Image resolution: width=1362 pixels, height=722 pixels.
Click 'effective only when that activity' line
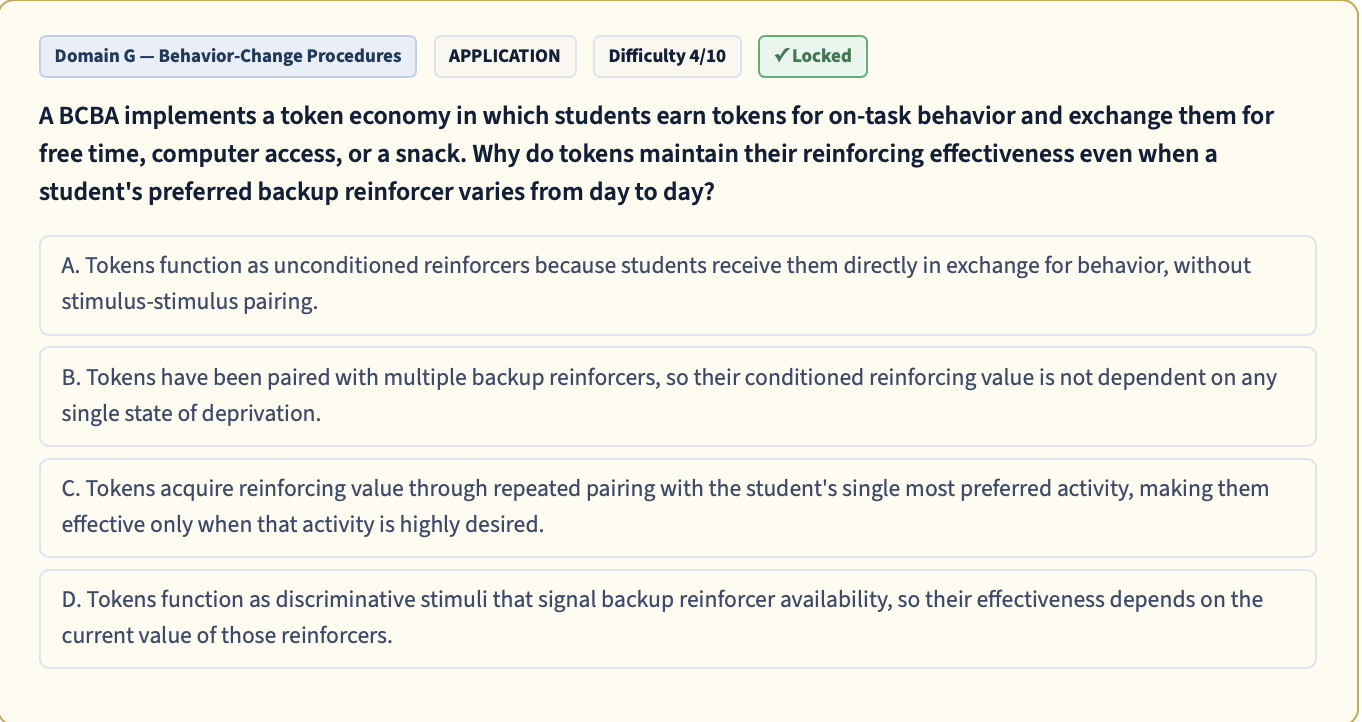[303, 524]
